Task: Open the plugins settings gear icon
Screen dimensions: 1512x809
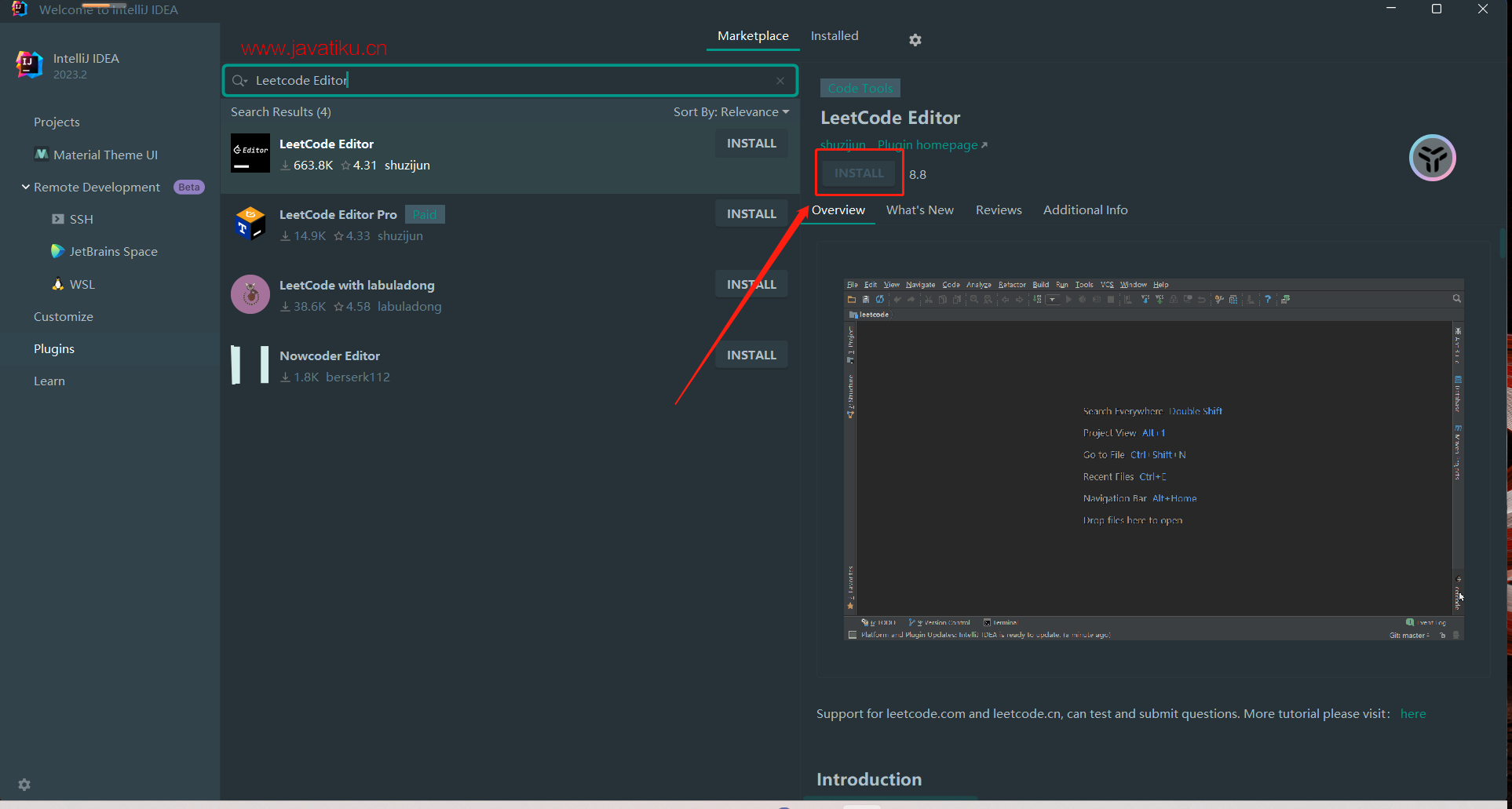Action: coord(915,40)
